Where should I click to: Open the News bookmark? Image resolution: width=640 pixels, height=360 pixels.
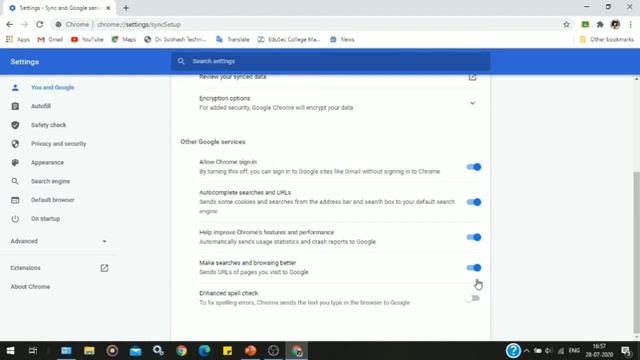coord(342,40)
